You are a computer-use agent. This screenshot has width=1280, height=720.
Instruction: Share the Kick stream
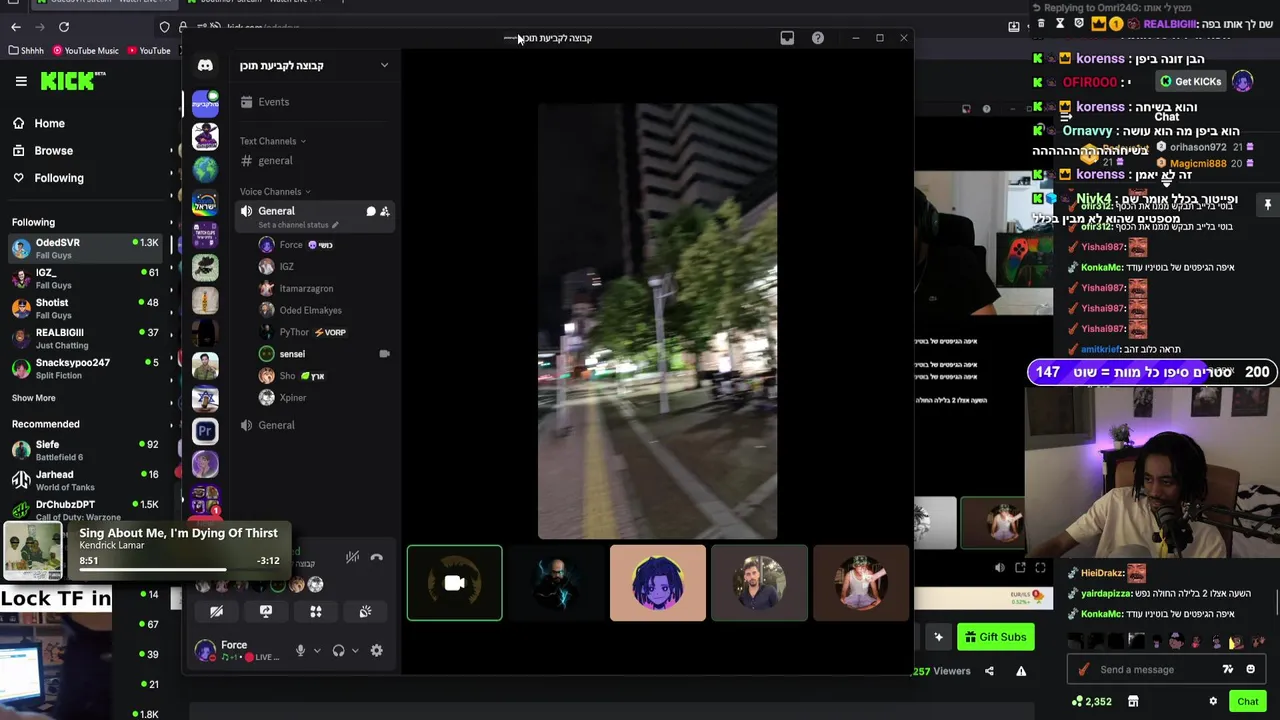tap(989, 671)
